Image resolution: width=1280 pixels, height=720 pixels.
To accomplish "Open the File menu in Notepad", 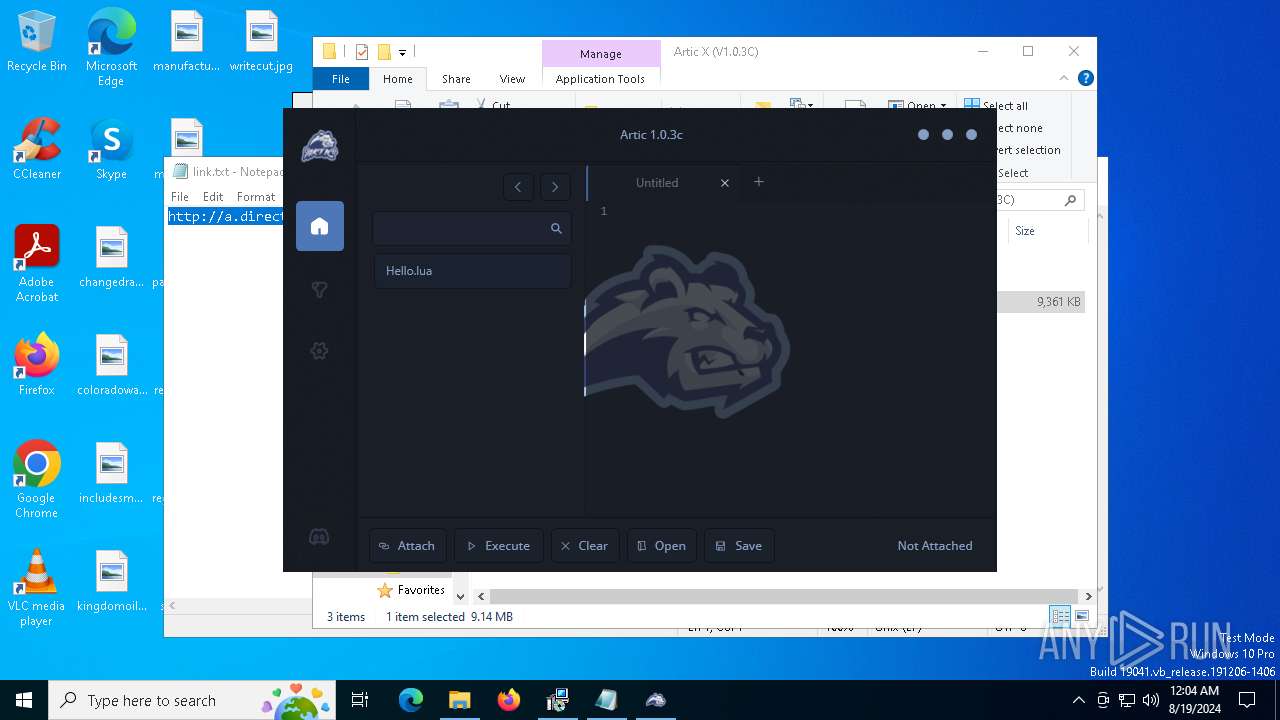I will 180,197.
